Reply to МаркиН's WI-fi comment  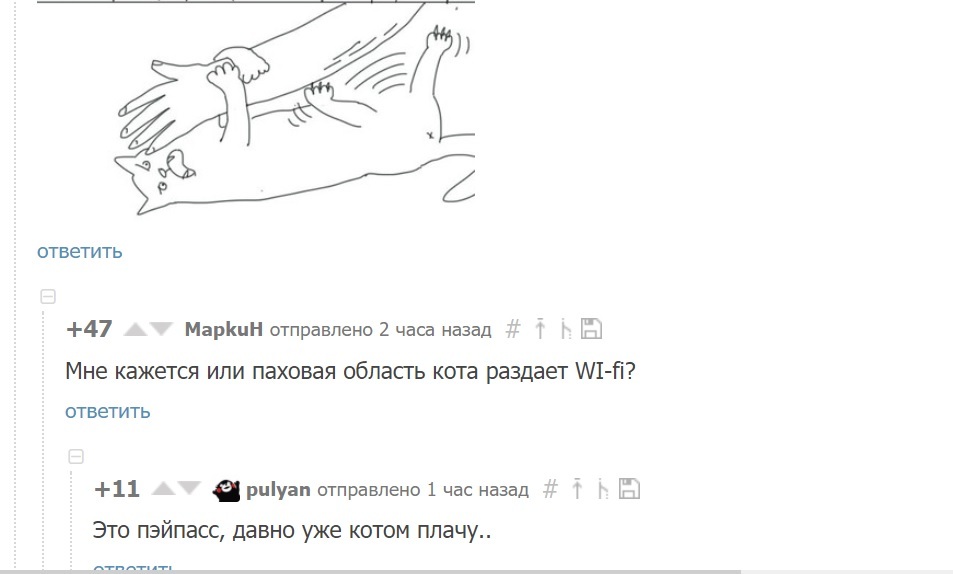[108, 412]
